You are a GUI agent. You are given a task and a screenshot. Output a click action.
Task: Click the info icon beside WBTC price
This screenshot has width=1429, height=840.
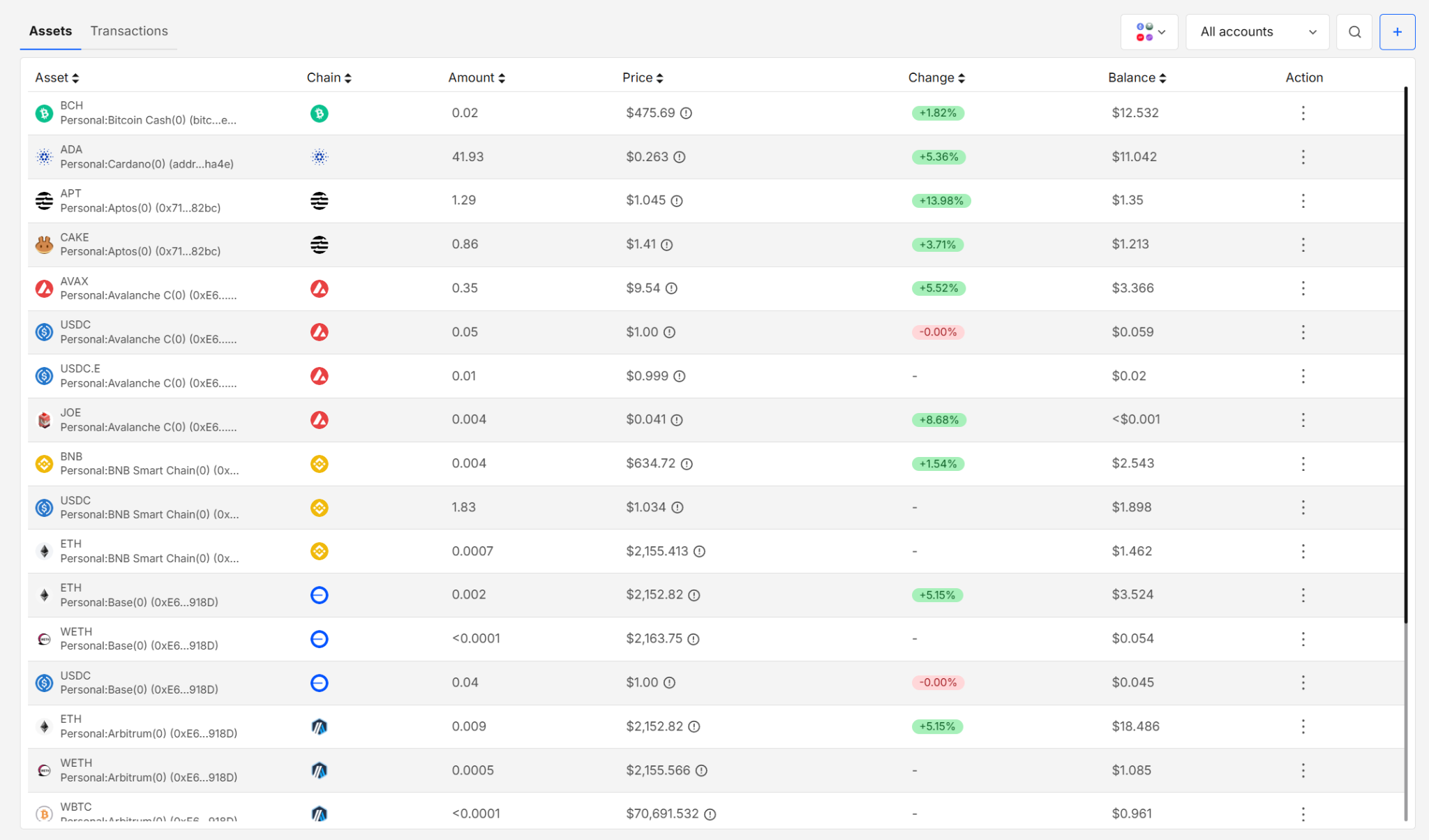(x=711, y=813)
